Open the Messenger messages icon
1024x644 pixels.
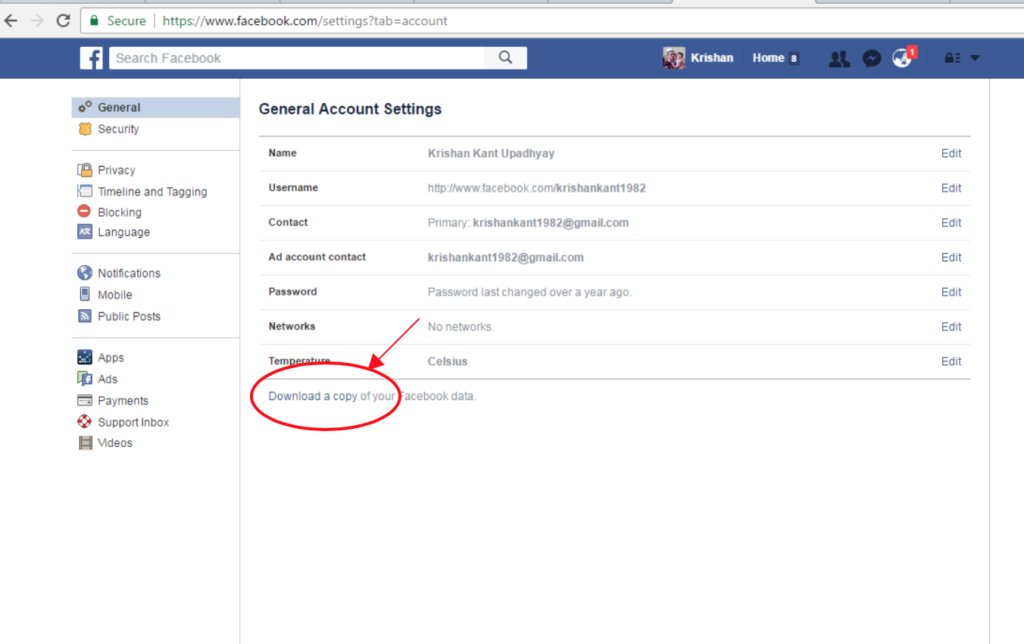pos(871,59)
